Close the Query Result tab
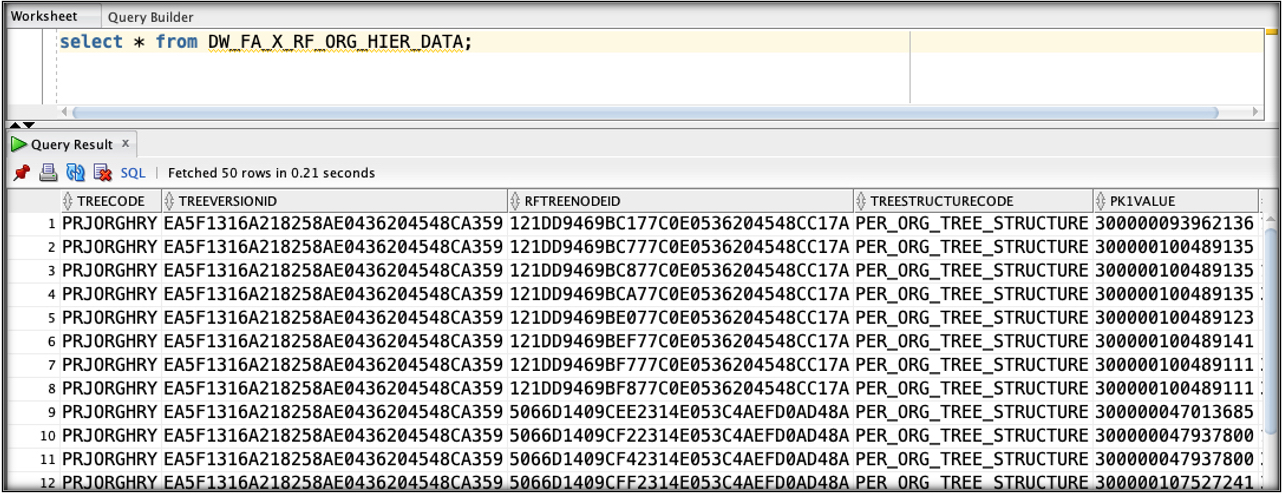Screen dimensions: 1283x498 pyautogui.click(x=126, y=144)
